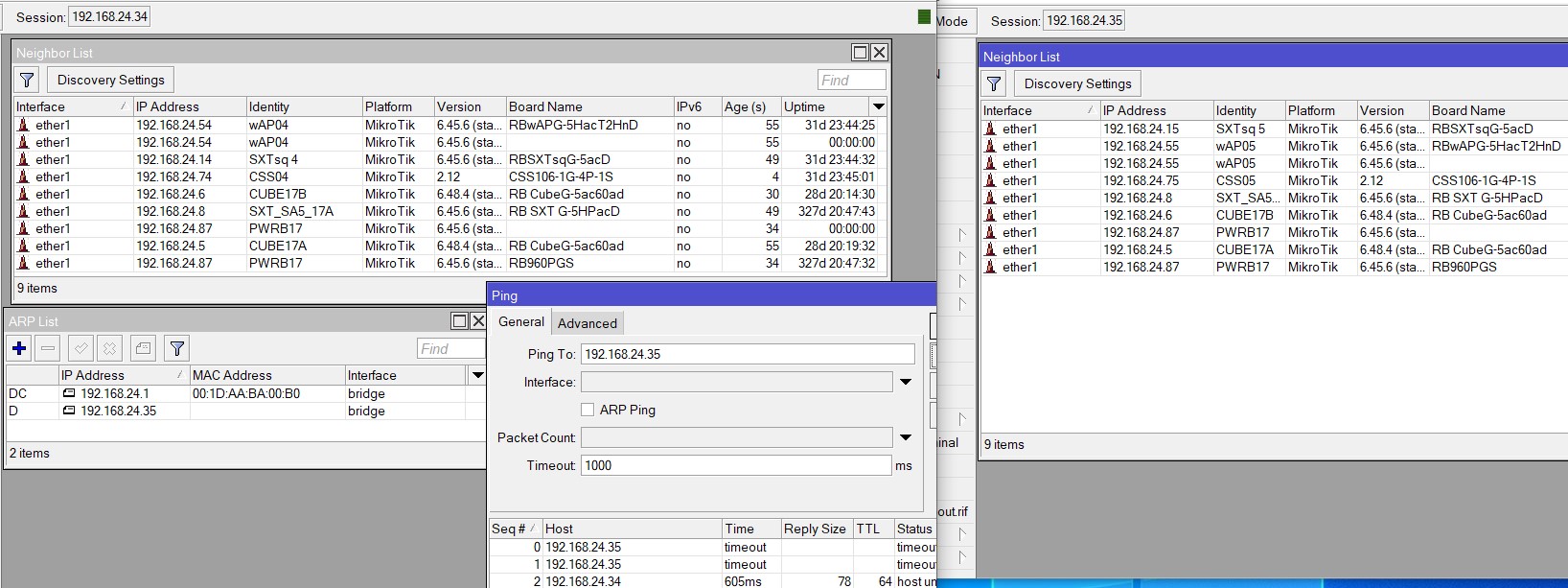Click the Ping To address field
The height and width of the screenshot is (588, 1568).
click(x=748, y=354)
